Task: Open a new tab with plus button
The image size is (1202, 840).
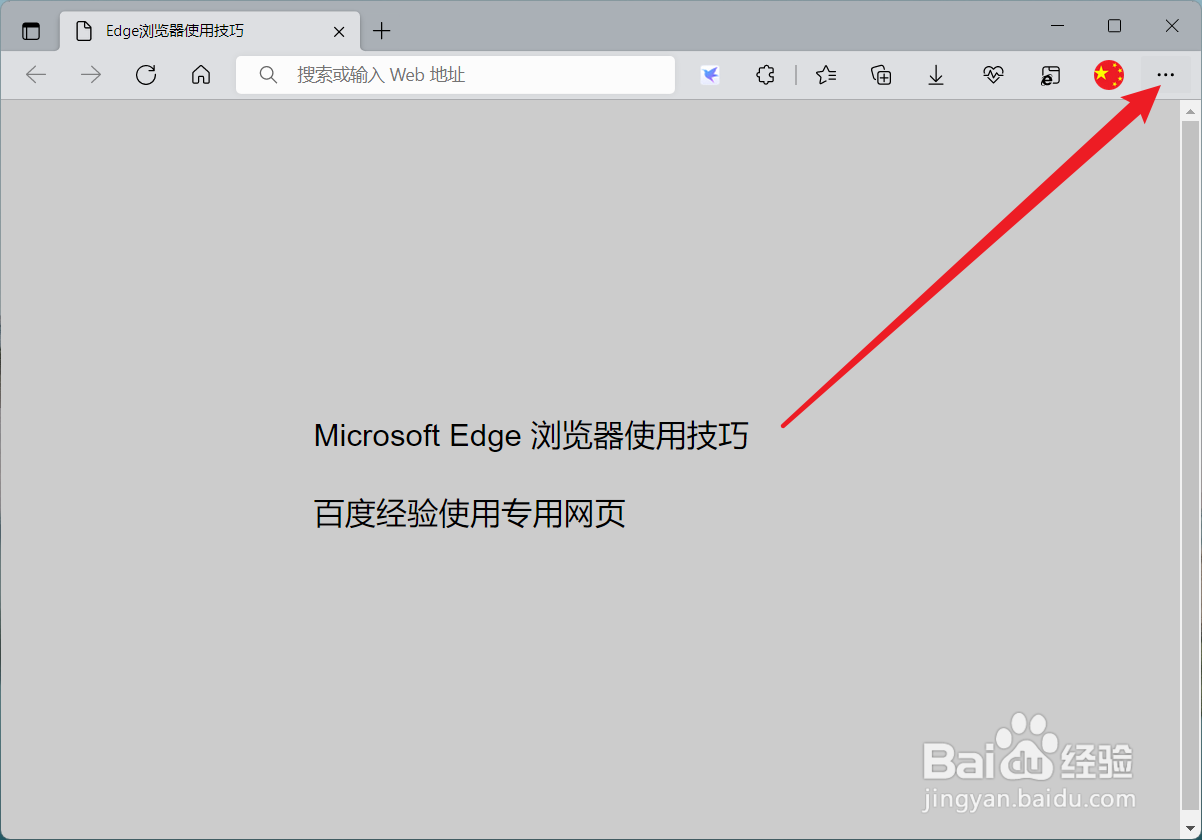Action: pos(382,31)
